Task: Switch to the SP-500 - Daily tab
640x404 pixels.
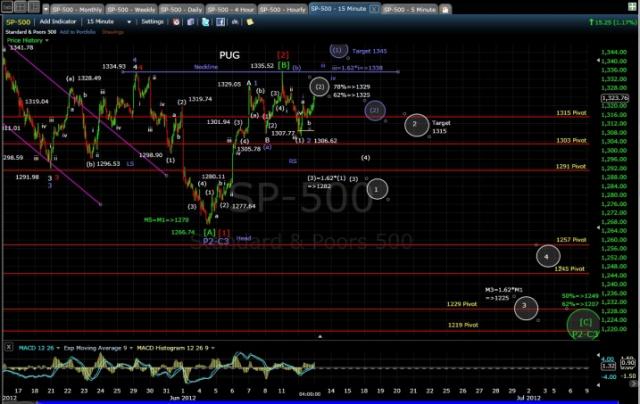Action: (x=181, y=9)
